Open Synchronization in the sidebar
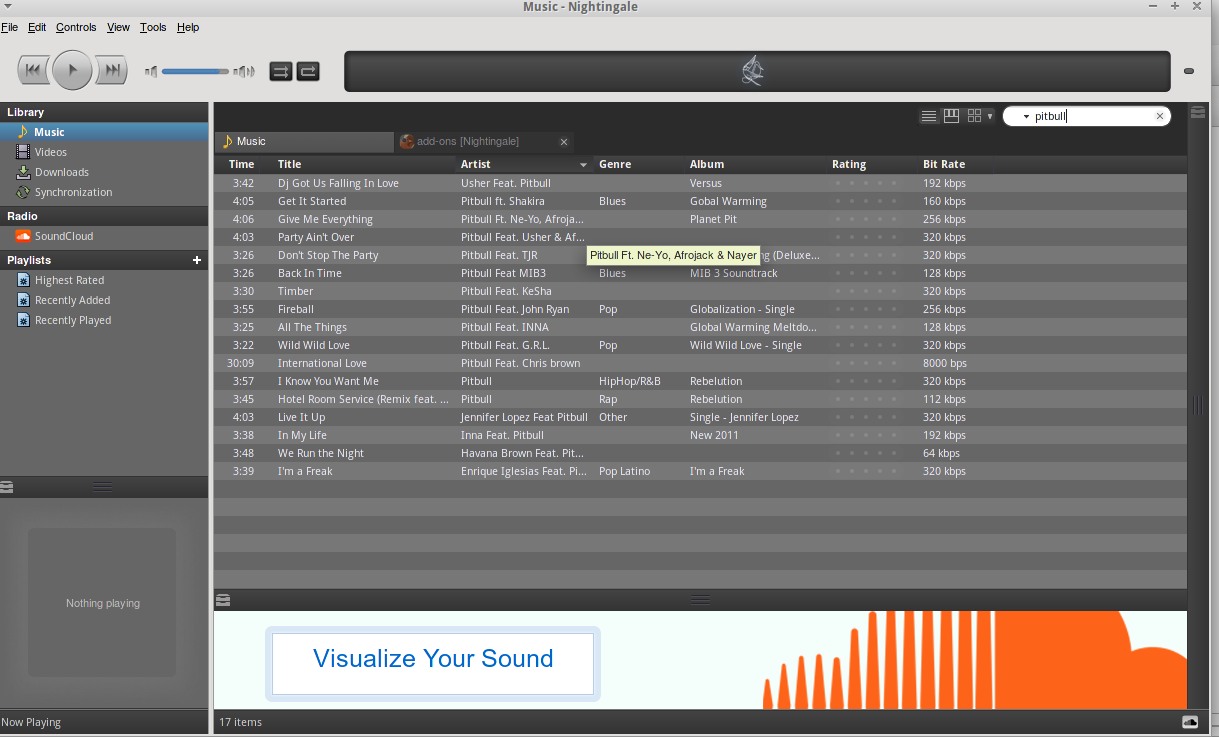The image size is (1219, 737). (104, 192)
